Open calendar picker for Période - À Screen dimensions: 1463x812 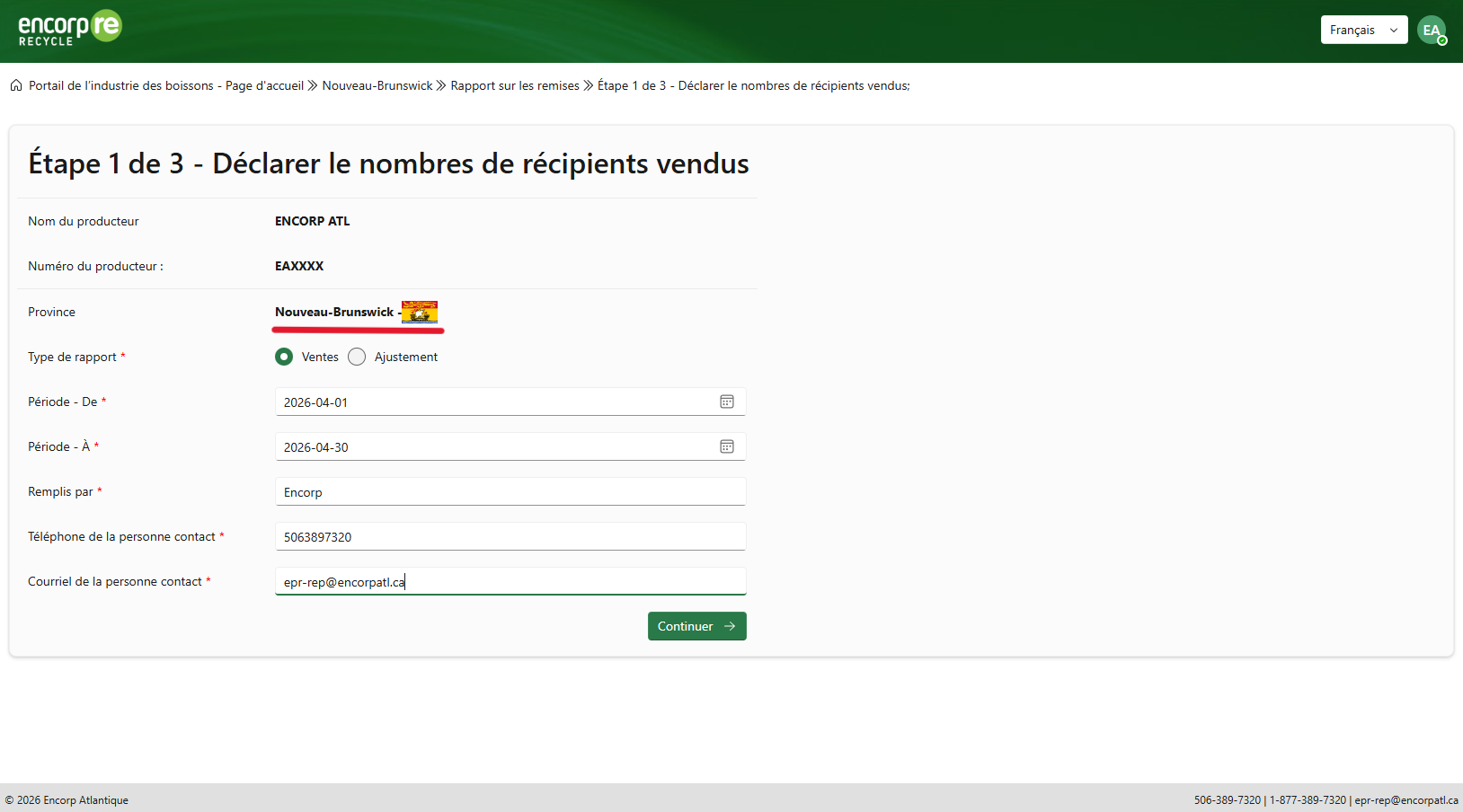[x=727, y=446]
